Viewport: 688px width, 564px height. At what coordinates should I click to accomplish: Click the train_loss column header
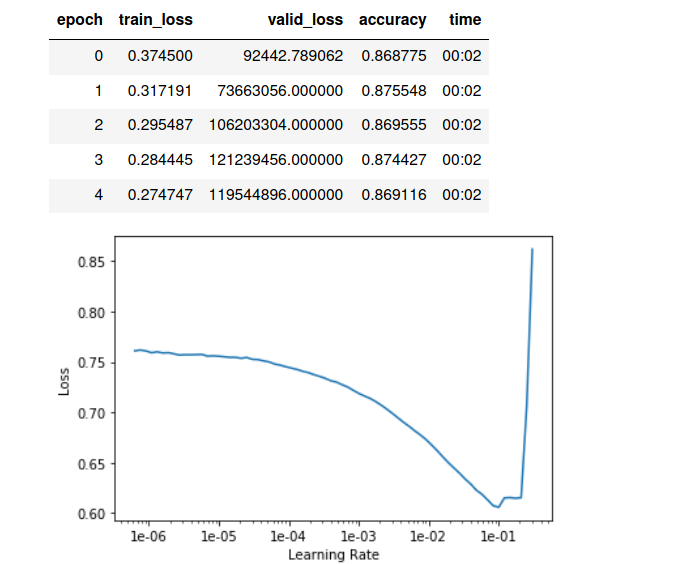pos(155,20)
